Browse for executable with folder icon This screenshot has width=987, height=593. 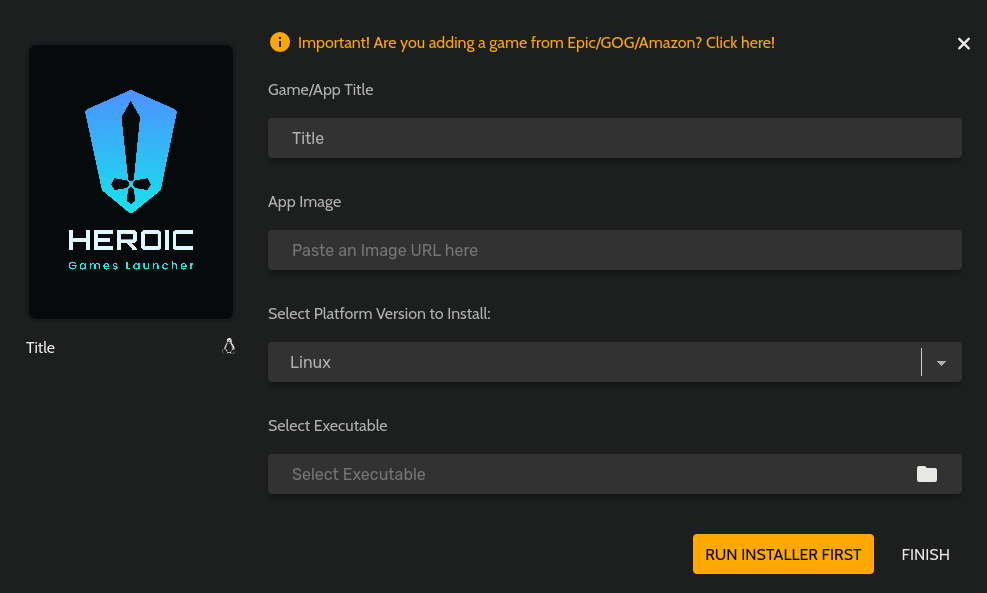click(x=927, y=474)
